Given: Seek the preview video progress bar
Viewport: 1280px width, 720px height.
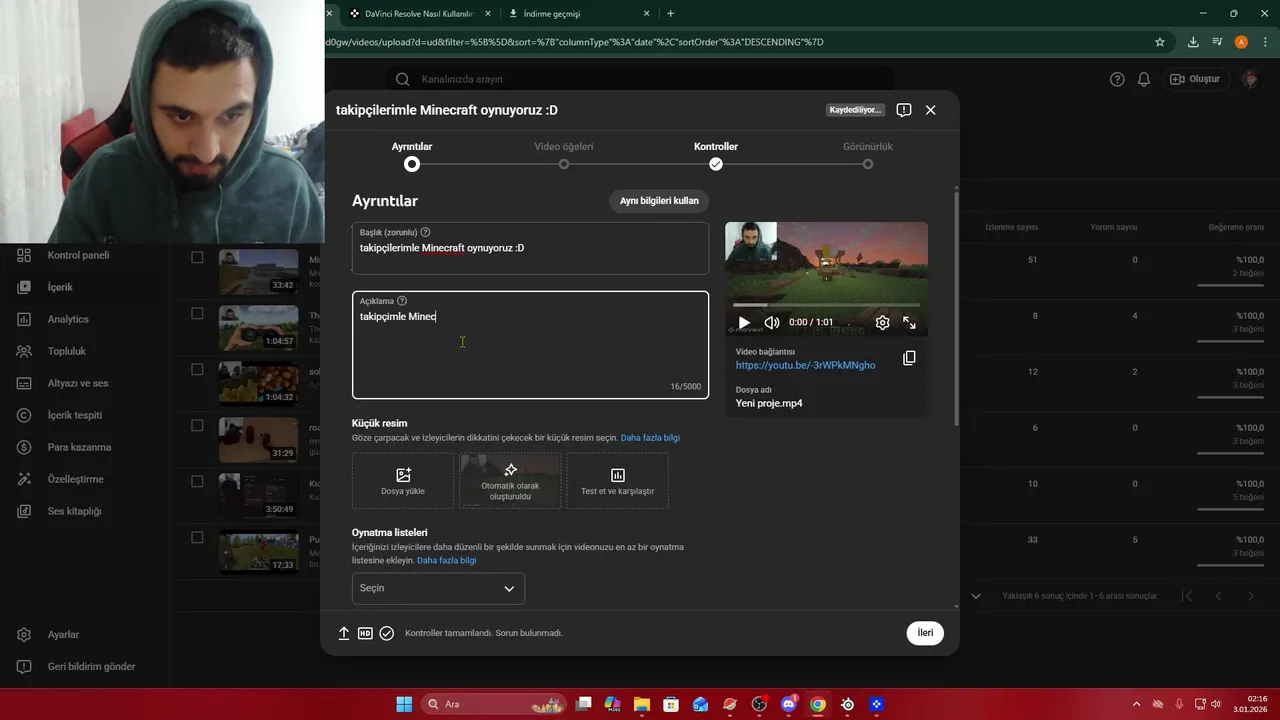Looking at the screenshot, I should point(826,305).
